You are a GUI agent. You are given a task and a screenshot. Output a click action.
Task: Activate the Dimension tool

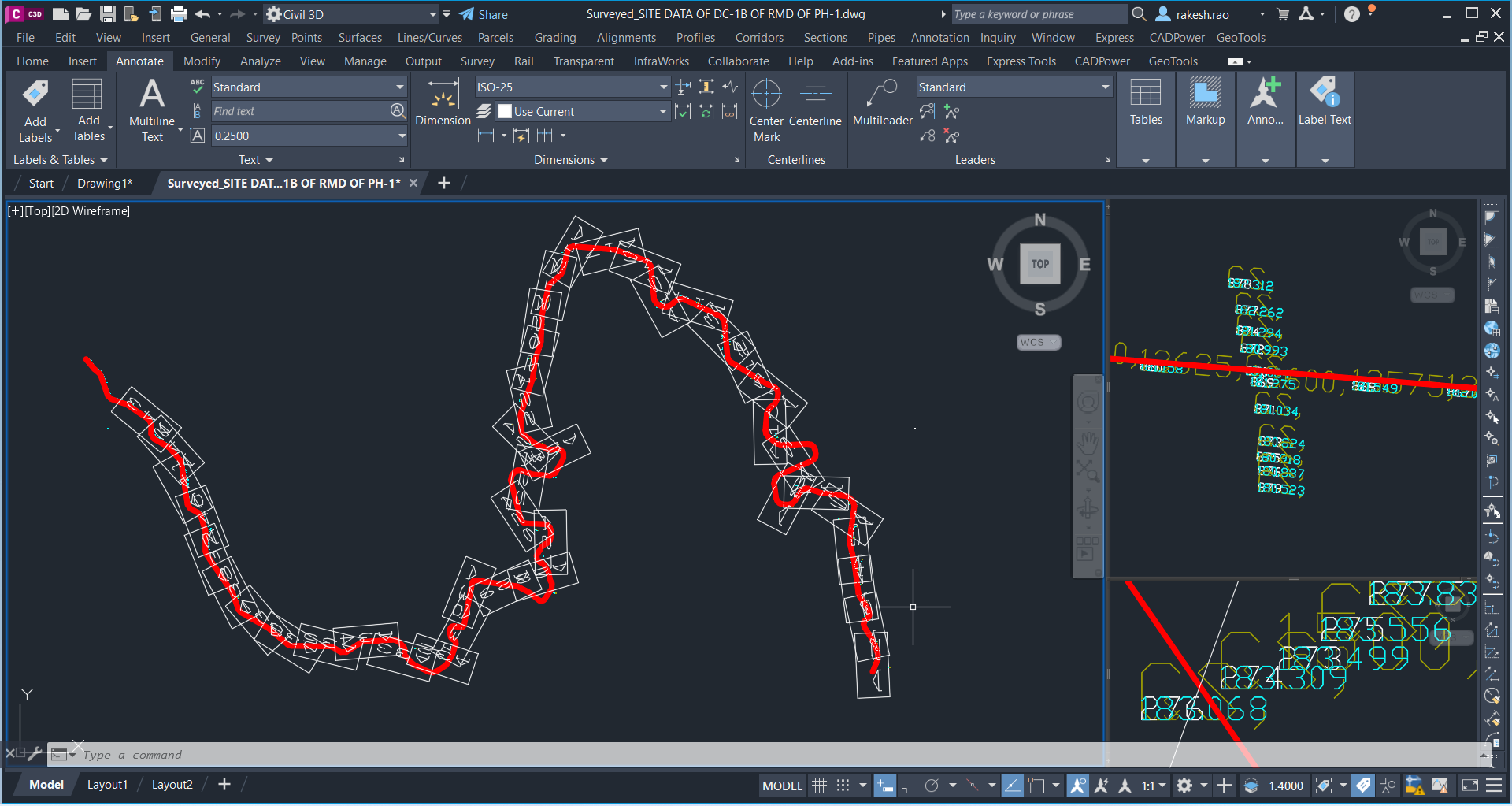442,102
